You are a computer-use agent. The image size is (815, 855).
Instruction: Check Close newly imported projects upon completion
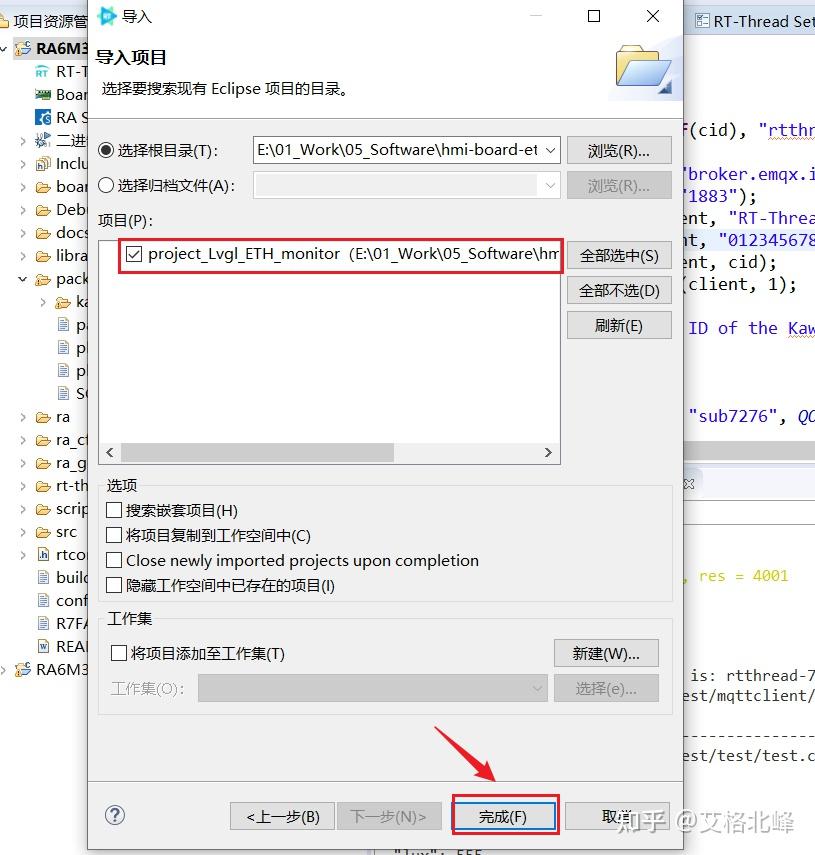pos(113,560)
